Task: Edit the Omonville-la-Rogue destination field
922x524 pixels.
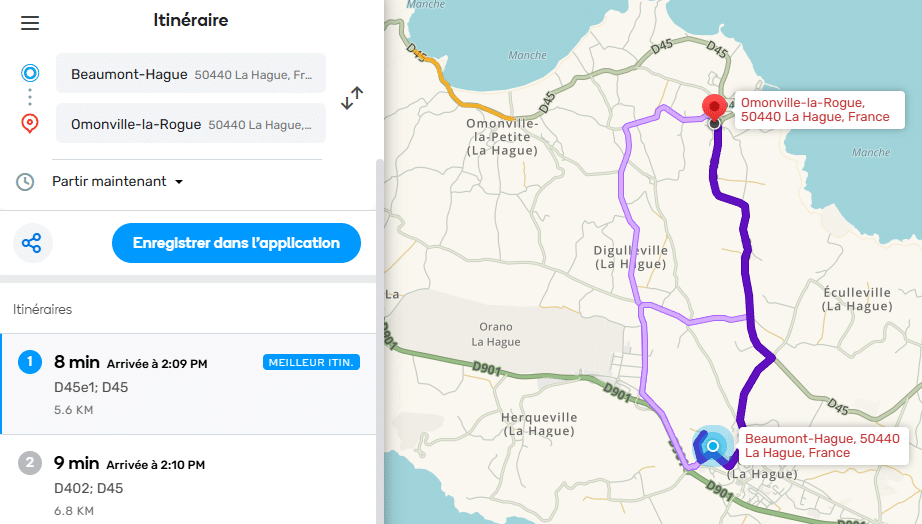Action: pyautogui.click(x=190, y=125)
